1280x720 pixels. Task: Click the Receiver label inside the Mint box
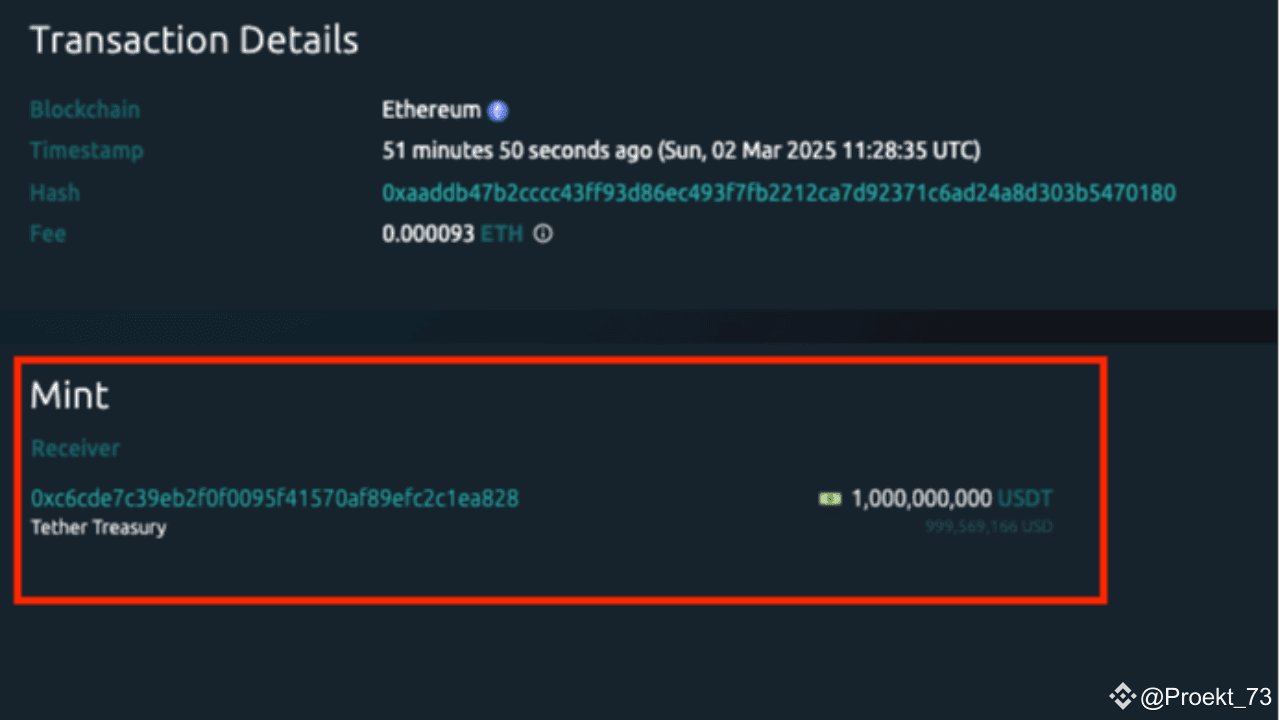tap(75, 448)
